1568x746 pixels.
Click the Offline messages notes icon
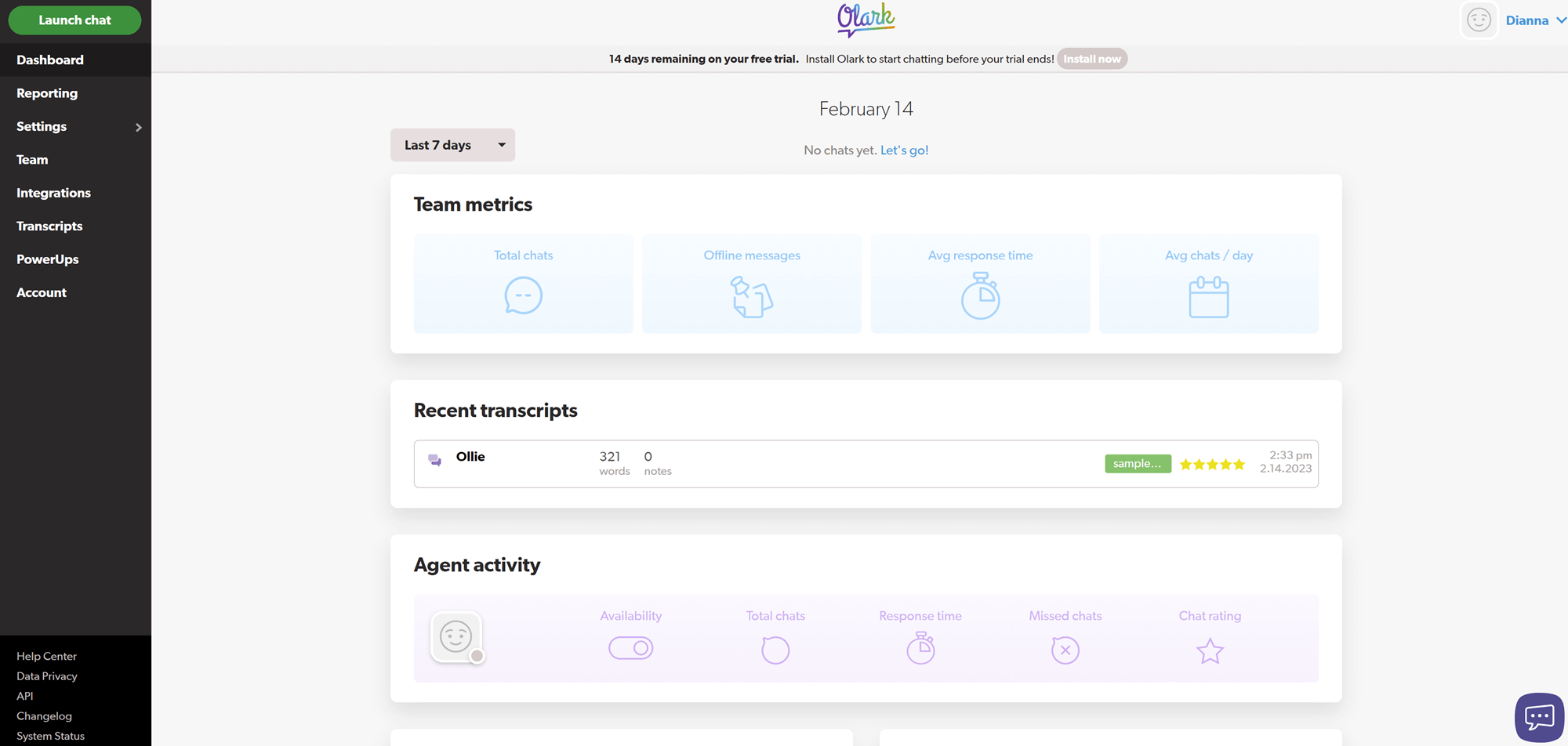tap(751, 296)
